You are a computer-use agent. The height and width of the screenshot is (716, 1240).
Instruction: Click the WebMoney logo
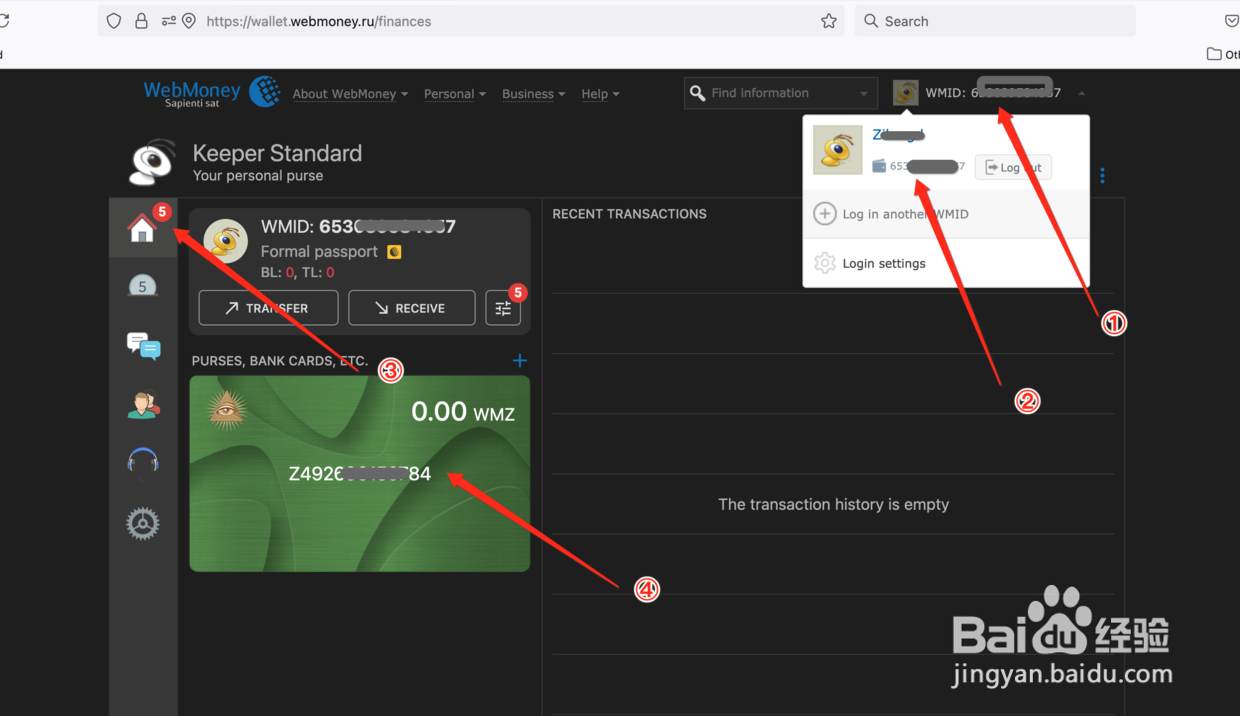[212, 92]
